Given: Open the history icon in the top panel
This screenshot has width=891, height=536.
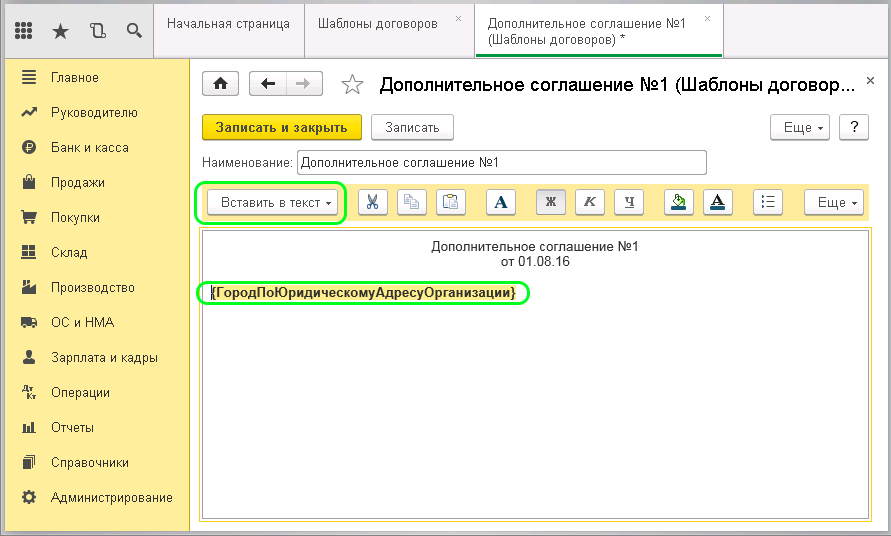Looking at the screenshot, I should pyautogui.click(x=98, y=31).
